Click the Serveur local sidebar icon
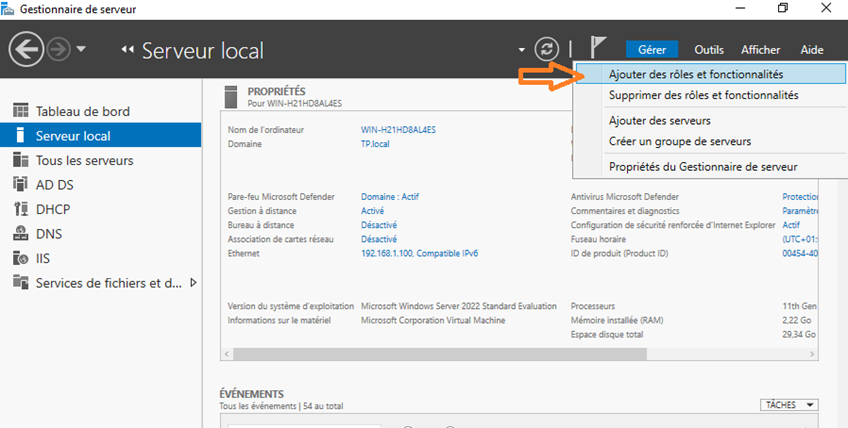 coord(21,135)
